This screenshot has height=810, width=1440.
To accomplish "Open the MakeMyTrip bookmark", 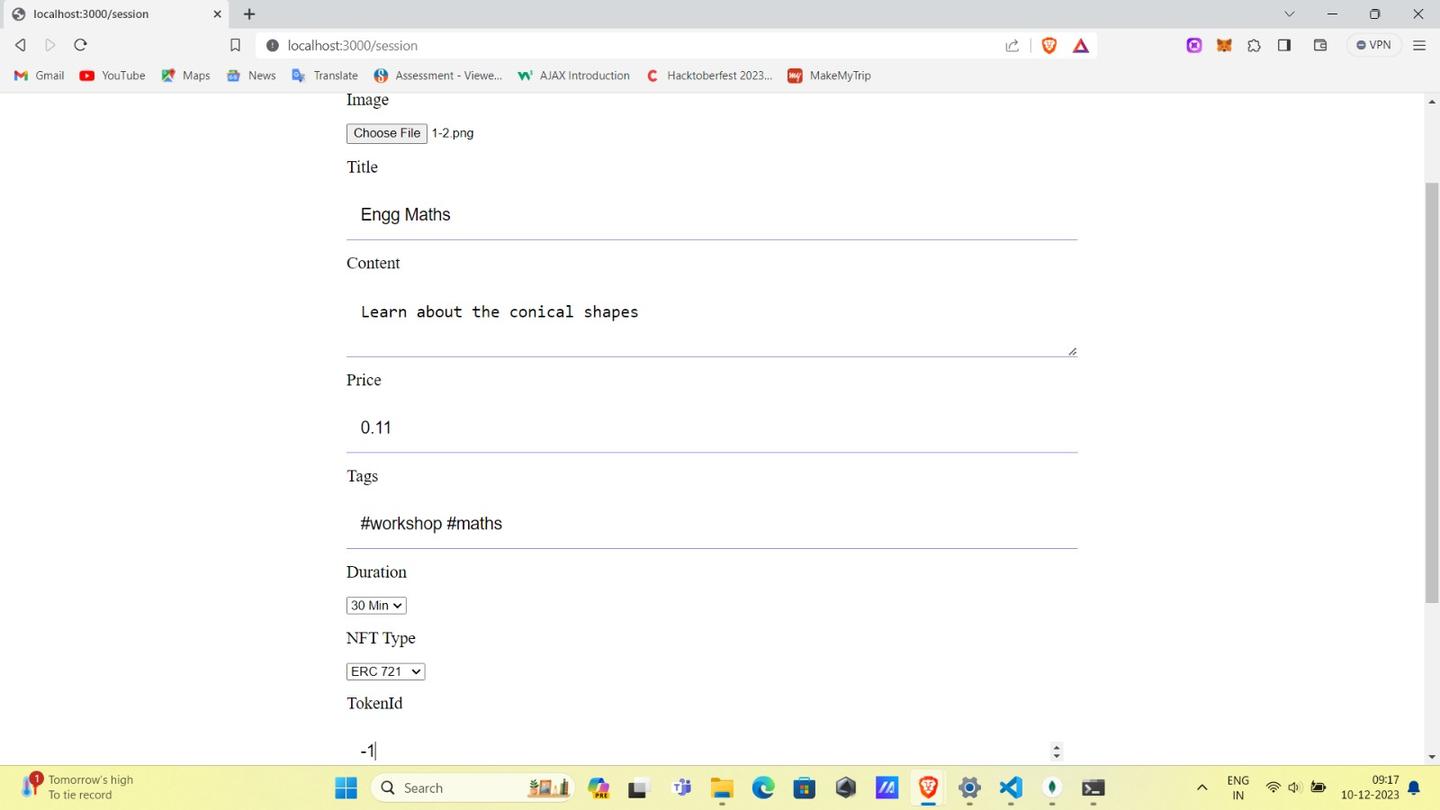I will (x=829, y=75).
